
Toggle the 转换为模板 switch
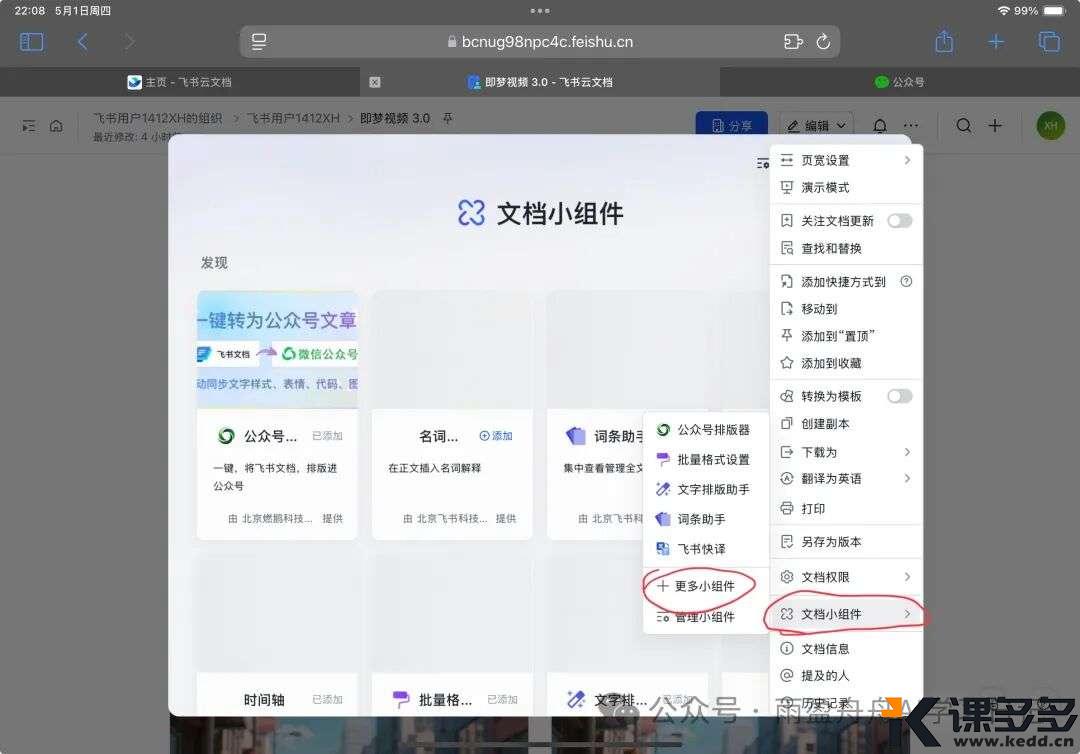point(899,396)
